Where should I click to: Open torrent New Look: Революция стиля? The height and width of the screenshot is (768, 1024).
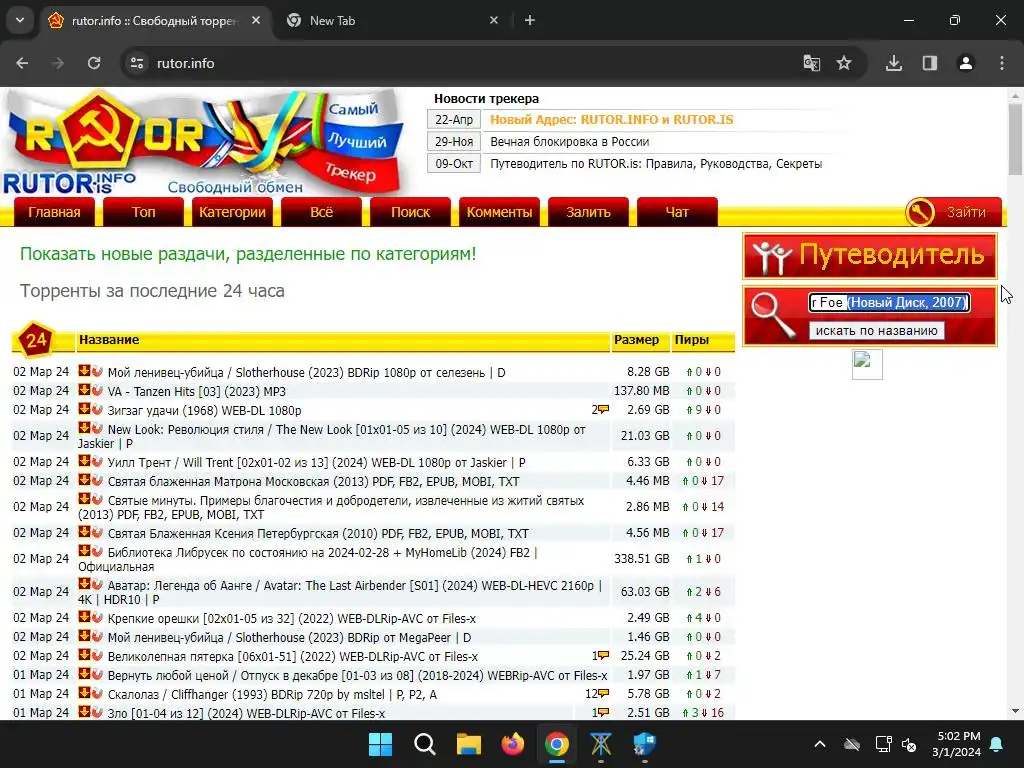coord(332,436)
